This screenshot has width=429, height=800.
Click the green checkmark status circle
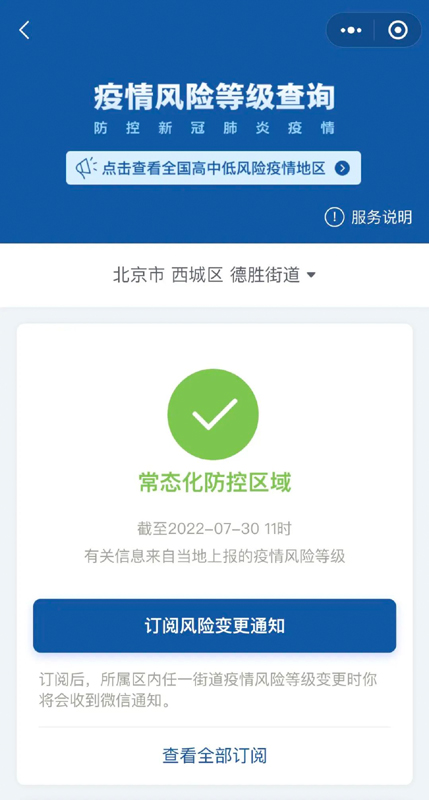click(x=213, y=414)
